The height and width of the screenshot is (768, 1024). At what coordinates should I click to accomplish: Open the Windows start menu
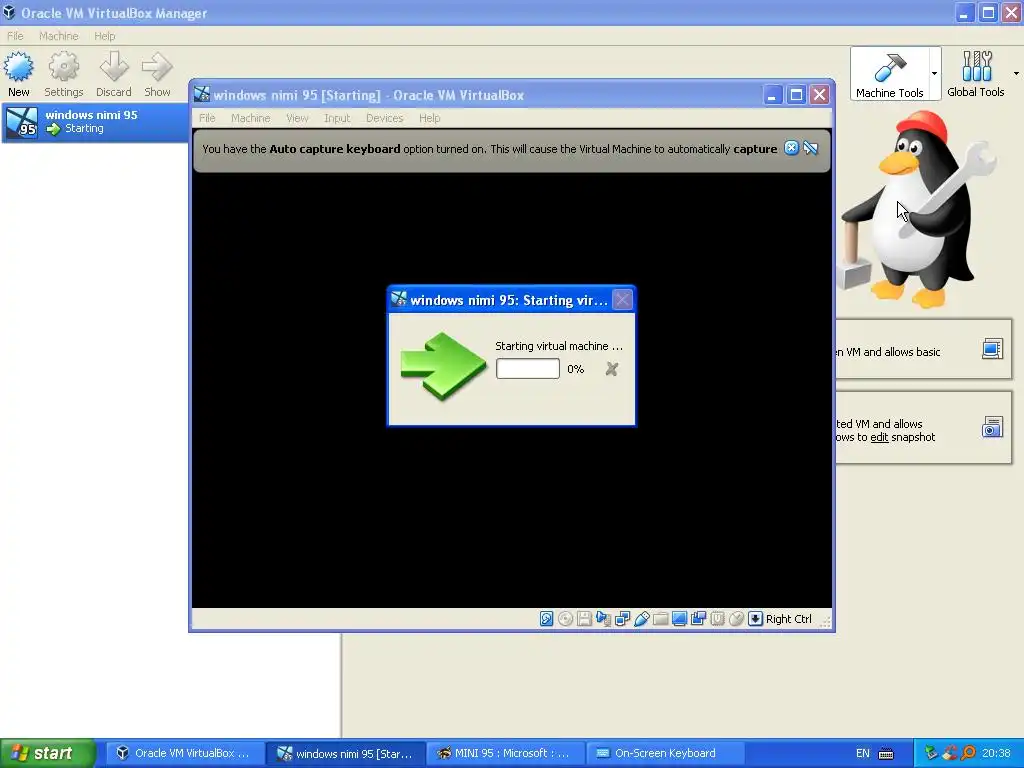click(48, 753)
